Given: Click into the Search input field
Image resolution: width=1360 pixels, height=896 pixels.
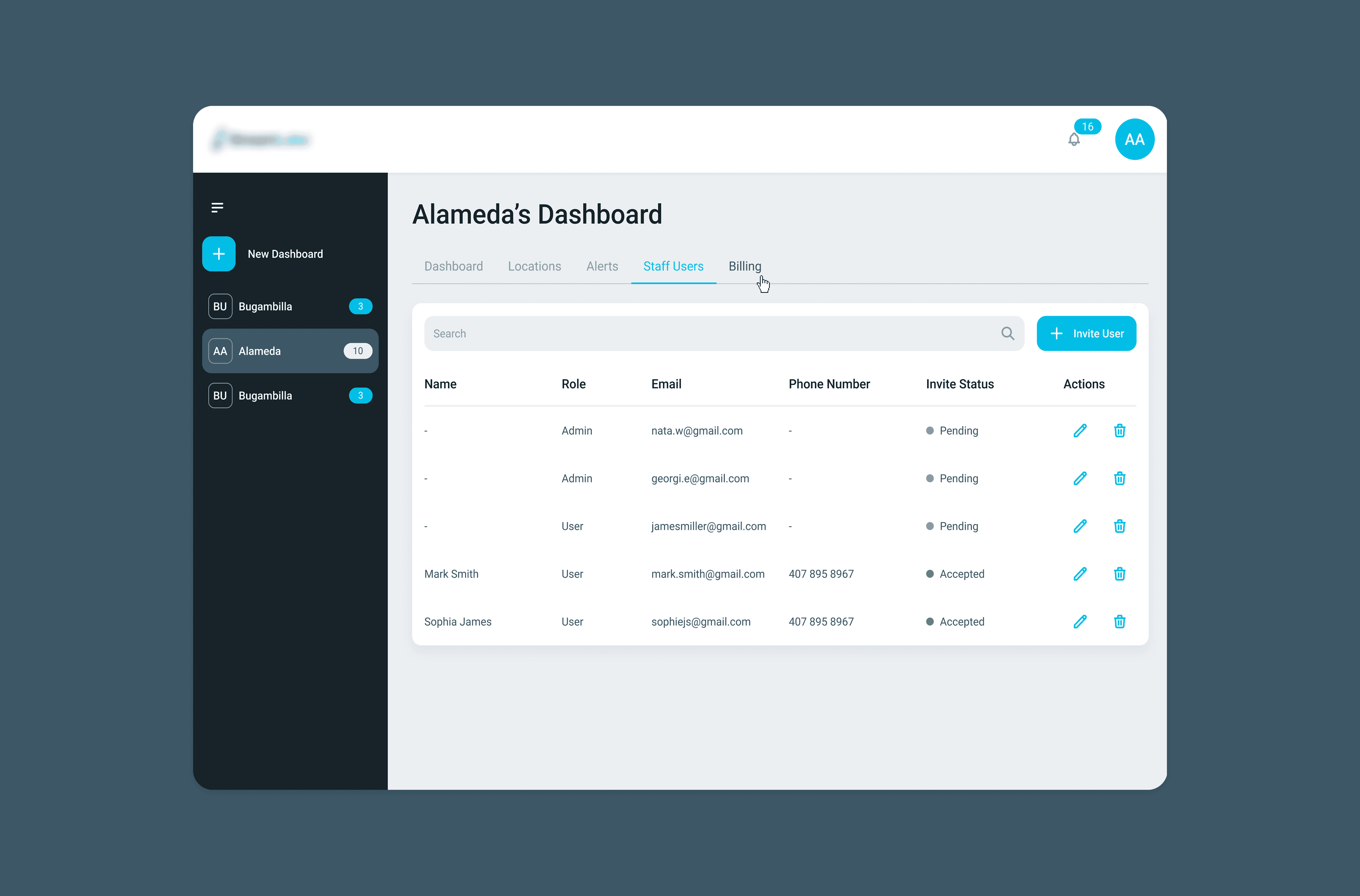Looking at the screenshot, I should coord(709,334).
